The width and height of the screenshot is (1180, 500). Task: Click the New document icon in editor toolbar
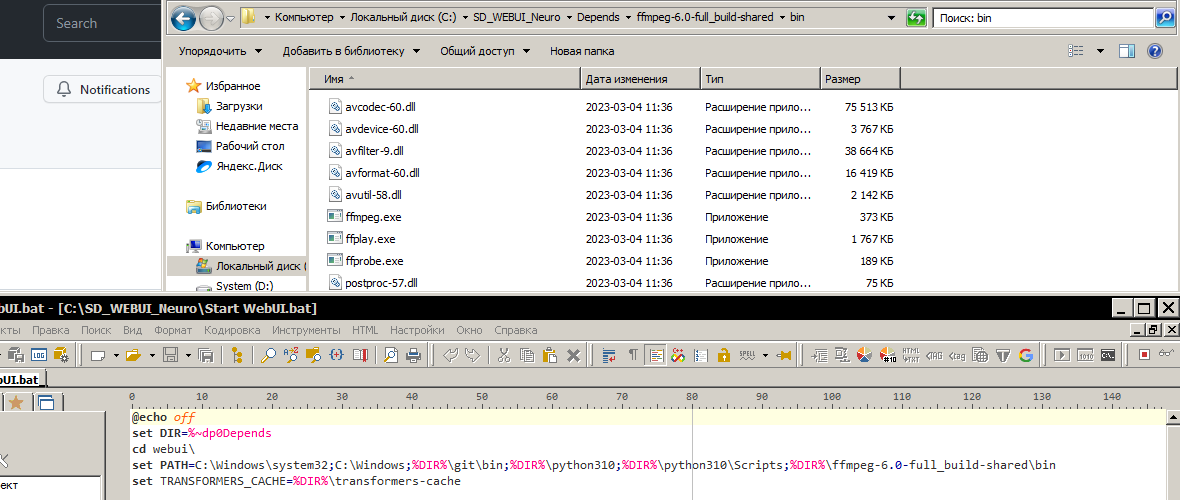tap(98, 355)
